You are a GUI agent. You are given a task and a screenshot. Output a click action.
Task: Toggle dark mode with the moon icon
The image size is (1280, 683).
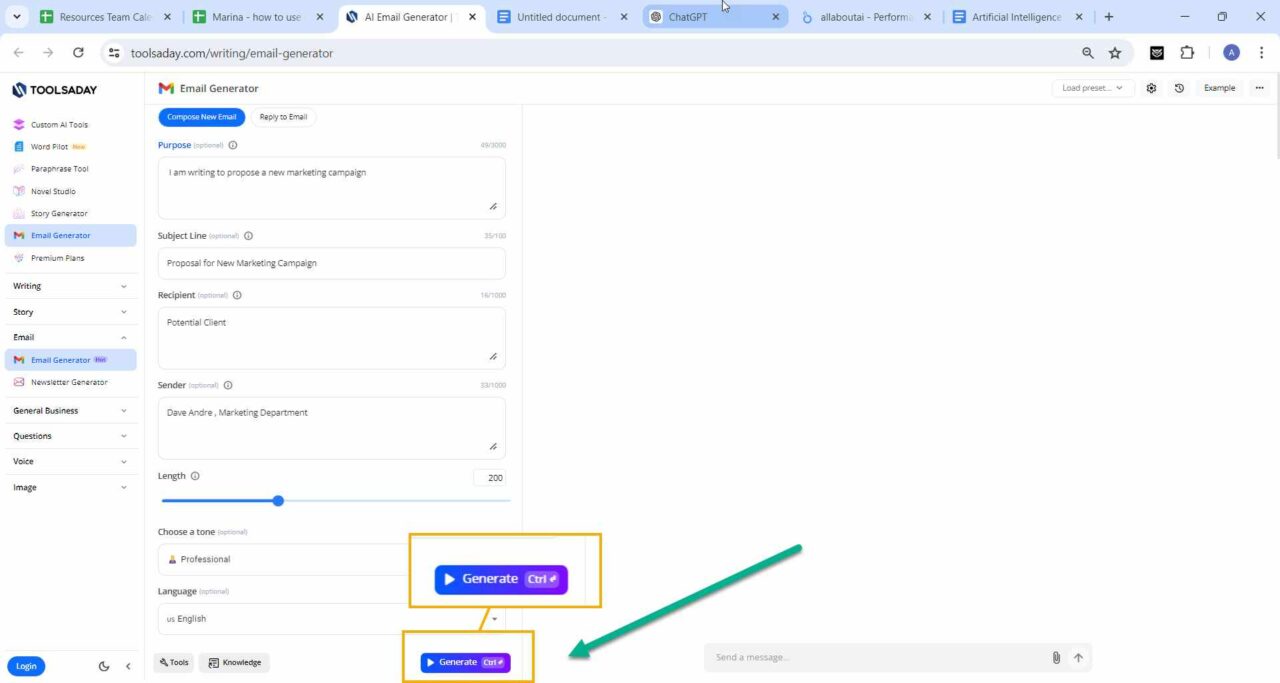pos(103,666)
